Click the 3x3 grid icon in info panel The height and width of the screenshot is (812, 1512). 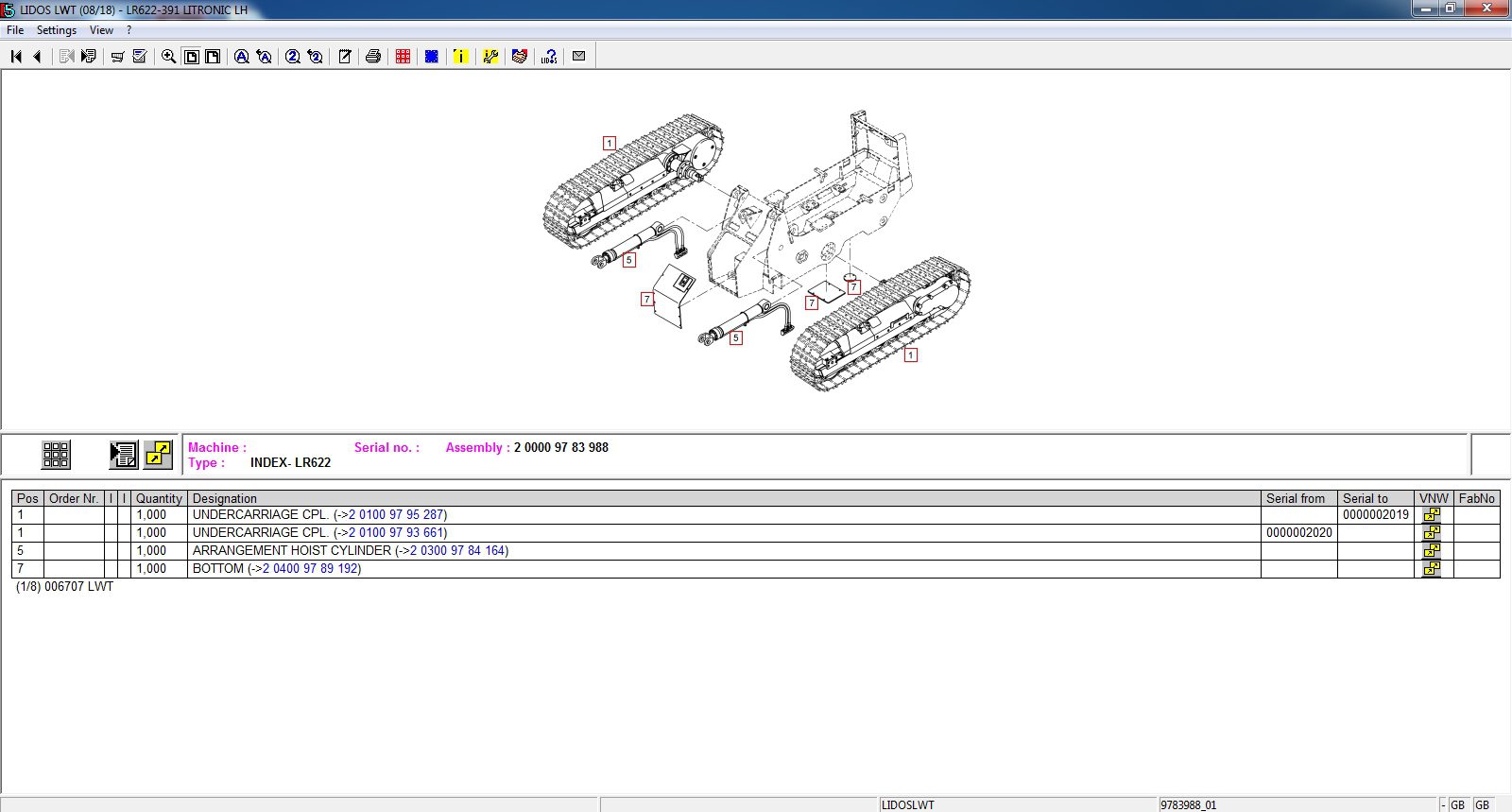click(x=56, y=455)
